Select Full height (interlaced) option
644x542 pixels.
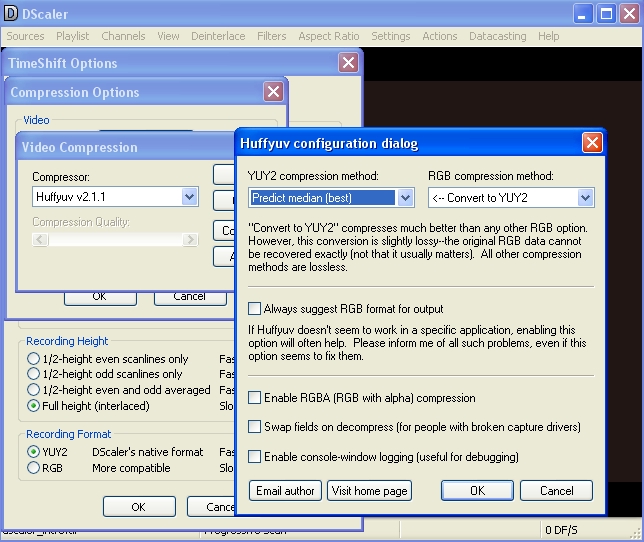click(33, 406)
